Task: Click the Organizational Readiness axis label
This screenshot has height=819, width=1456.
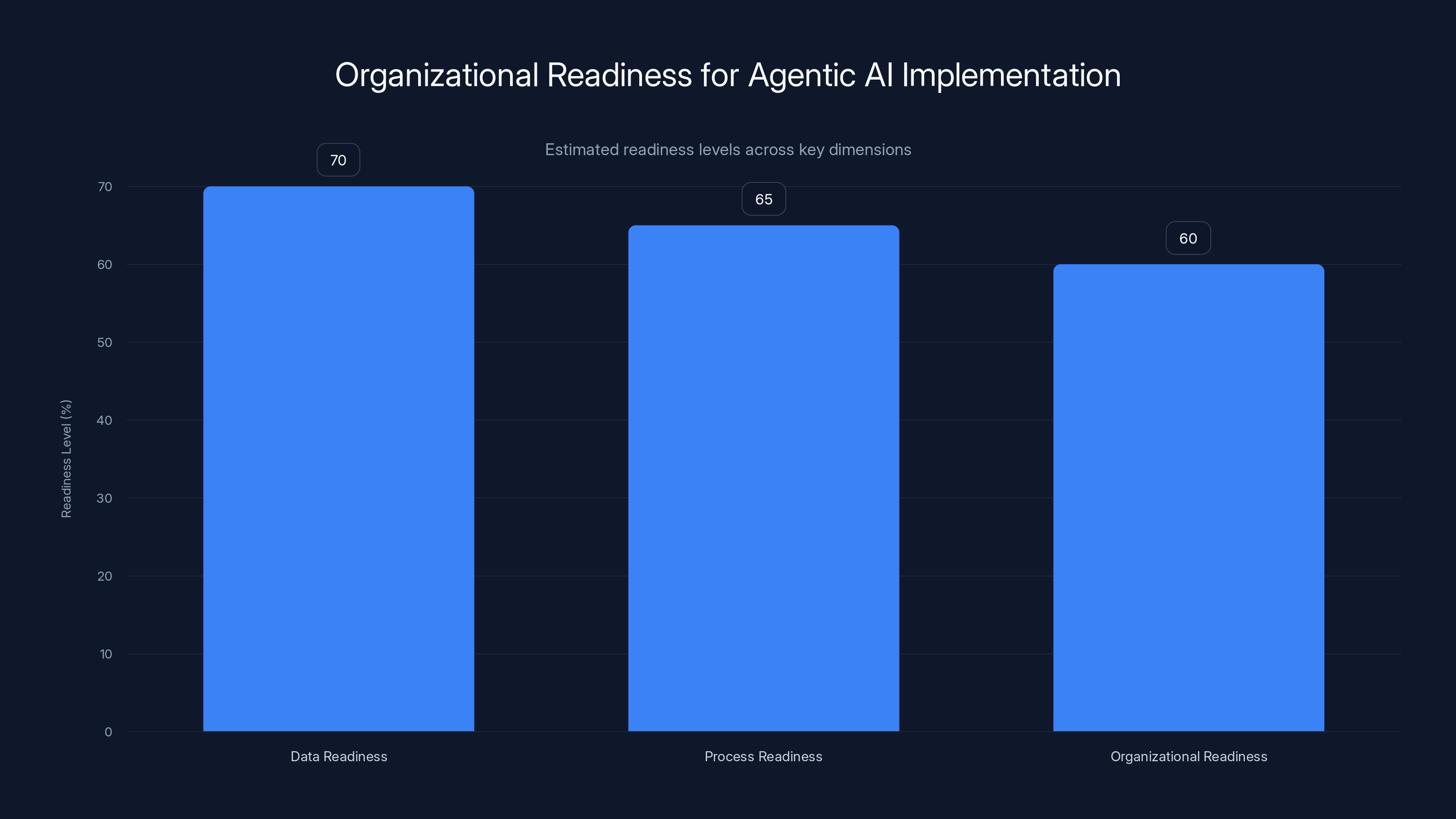Action: click(x=1188, y=756)
